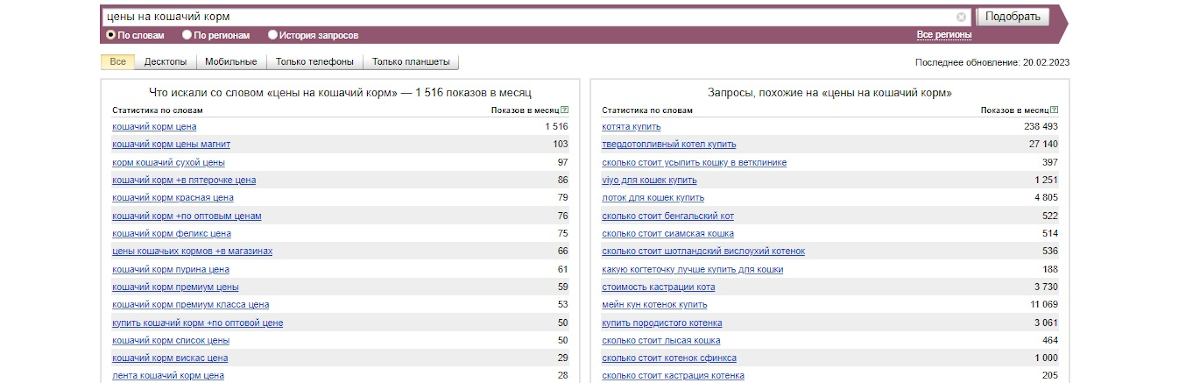This screenshot has width=1200, height=383.
Task: Open the 'viyo для кошек купить' link
Action: click(x=649, y=180)
